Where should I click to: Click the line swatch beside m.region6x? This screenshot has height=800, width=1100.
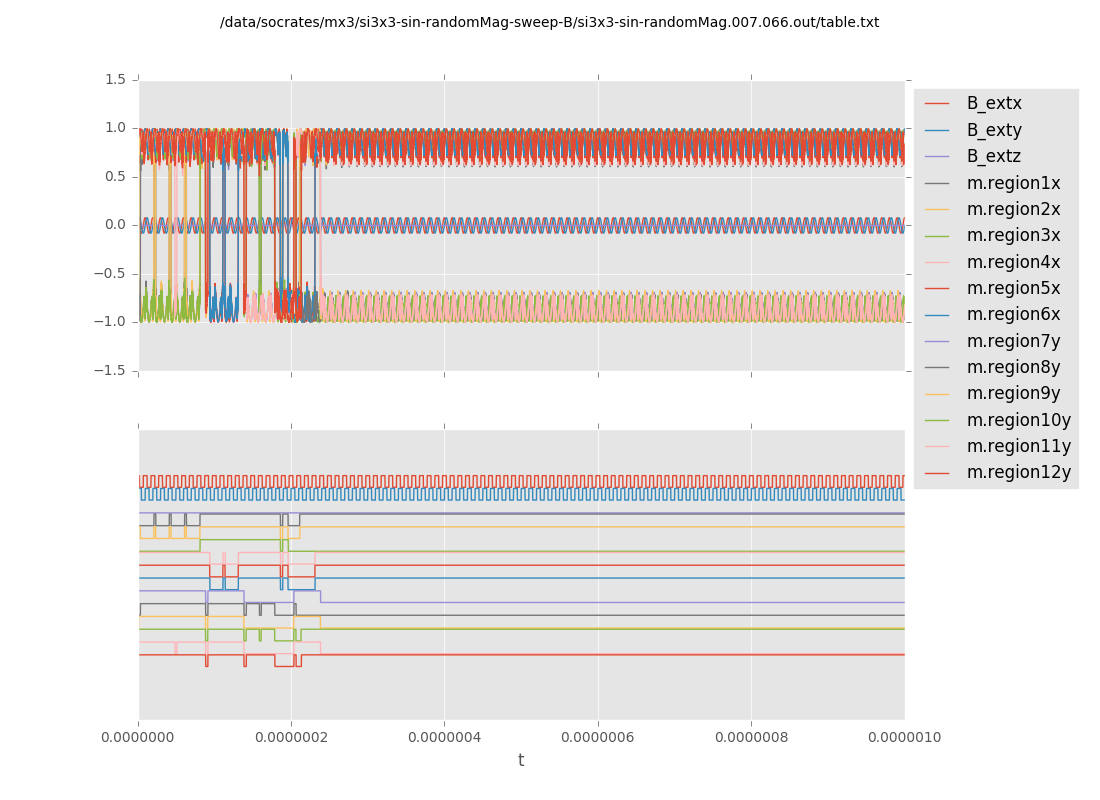tap(937, 315)
